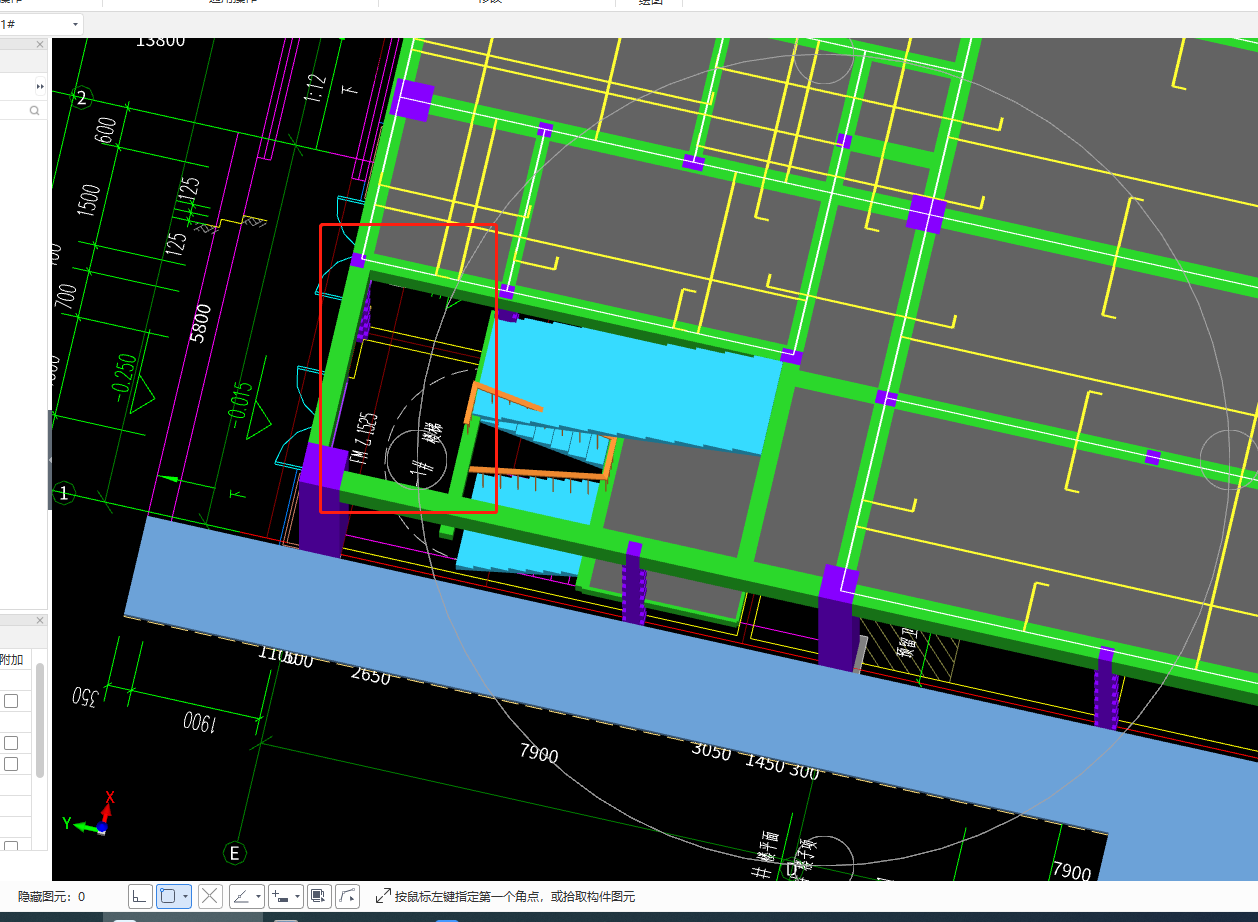Toggle the cross snap icon
The width and height of the screenshot is (1258, 922).
tap(210, 896)
